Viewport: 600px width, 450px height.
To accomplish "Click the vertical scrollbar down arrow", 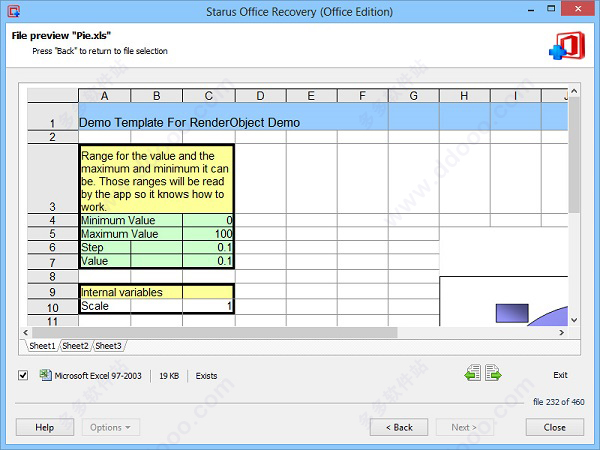I will point(574,320).
